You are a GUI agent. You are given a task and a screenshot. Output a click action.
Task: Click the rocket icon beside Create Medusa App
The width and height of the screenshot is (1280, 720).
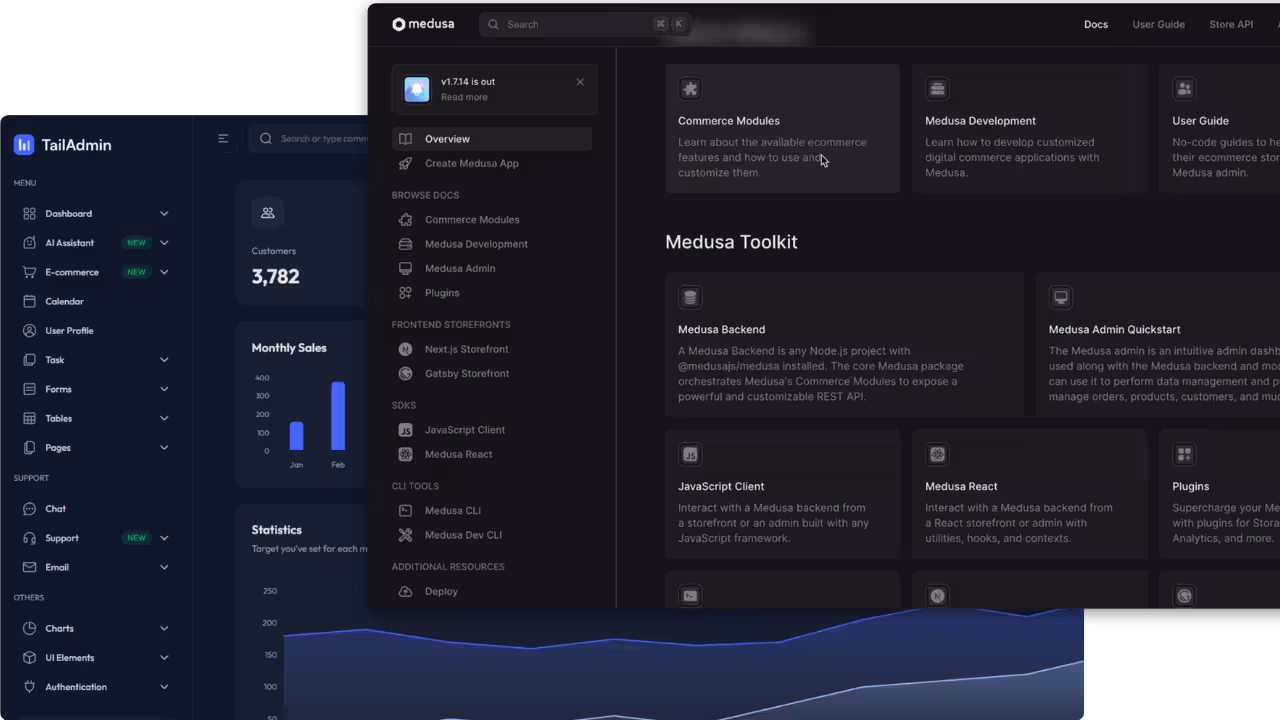[405, 163]
